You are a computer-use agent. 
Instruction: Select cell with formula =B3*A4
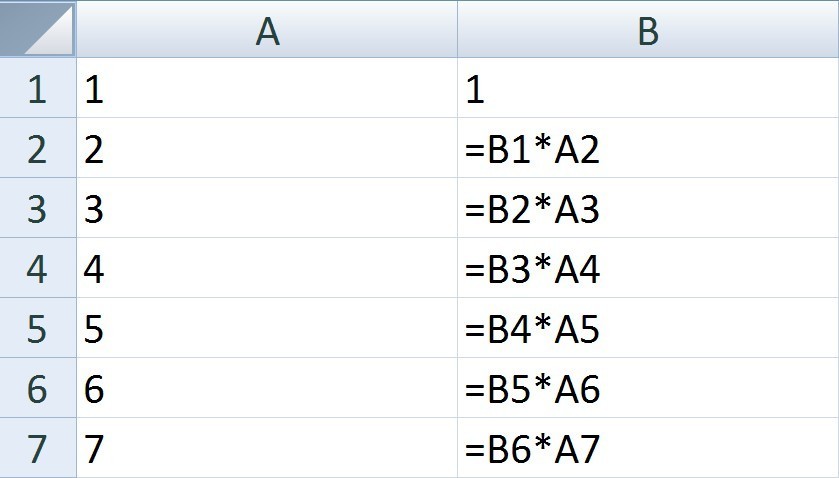[648, 268]
